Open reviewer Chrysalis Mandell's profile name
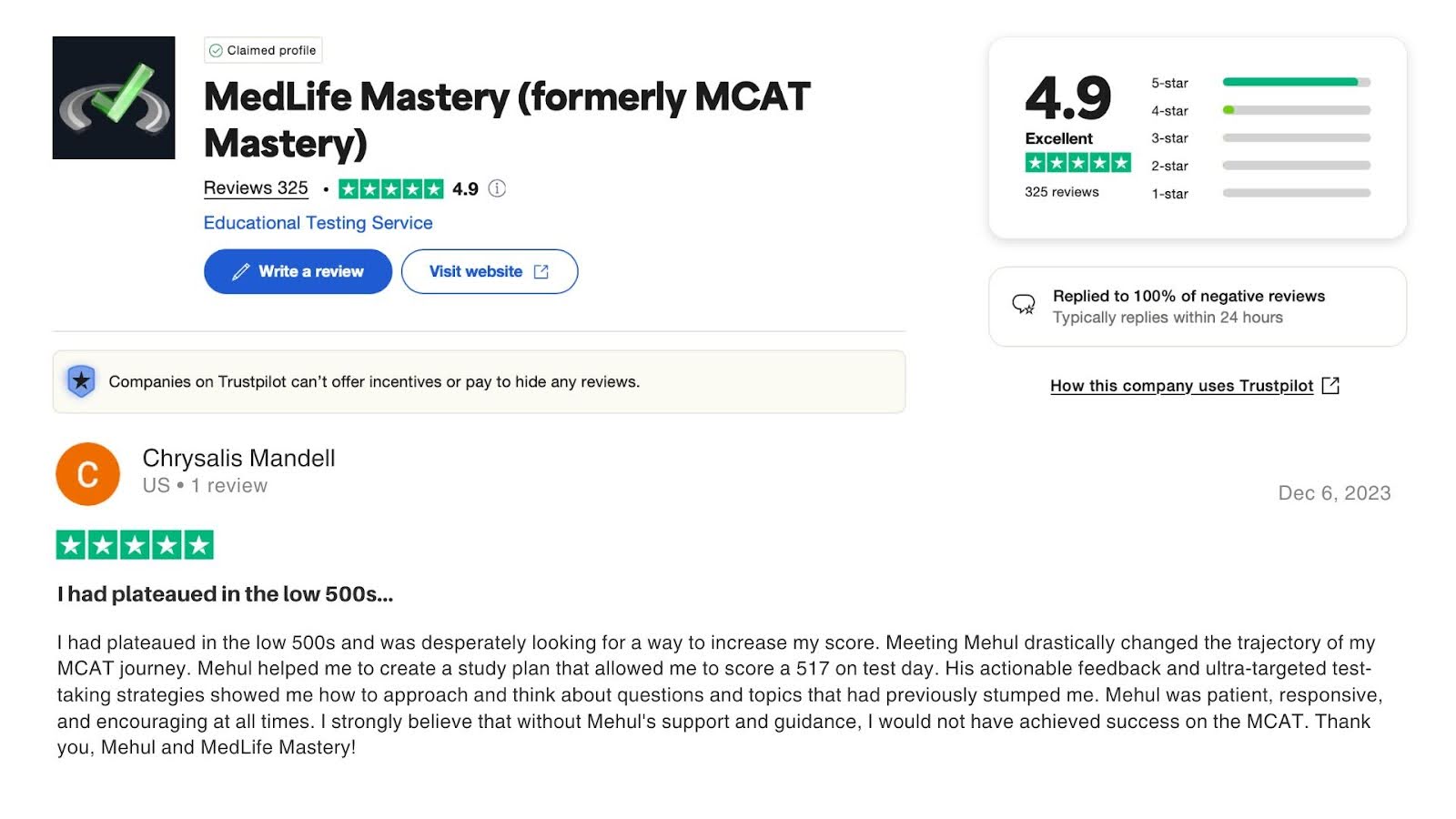Image resolution: width=1456 pixels, height=819 pixels. 238,458
